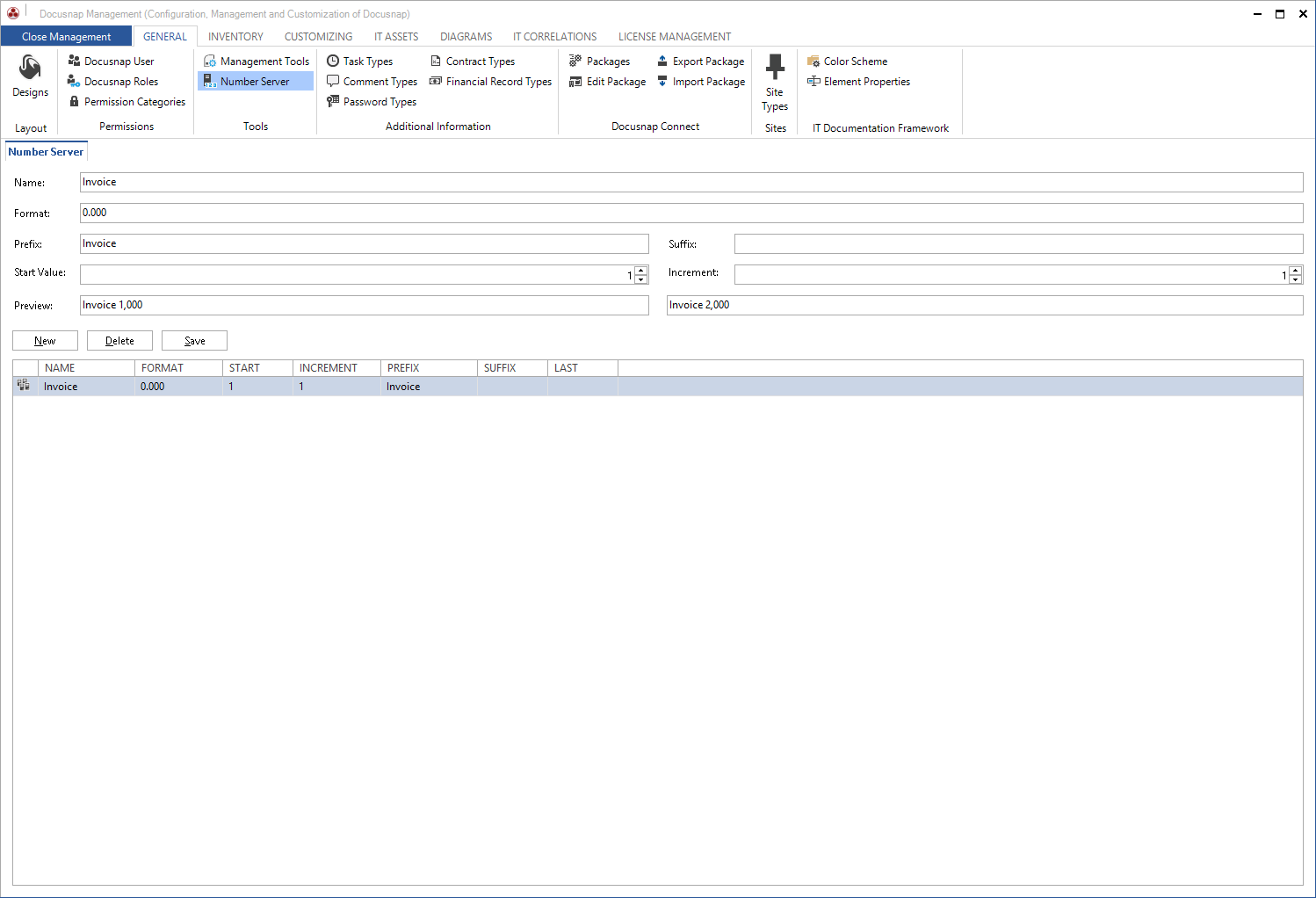Open Edit Package icon
This screenshot has height=898, width=1316.
click(x=575, y=81)
